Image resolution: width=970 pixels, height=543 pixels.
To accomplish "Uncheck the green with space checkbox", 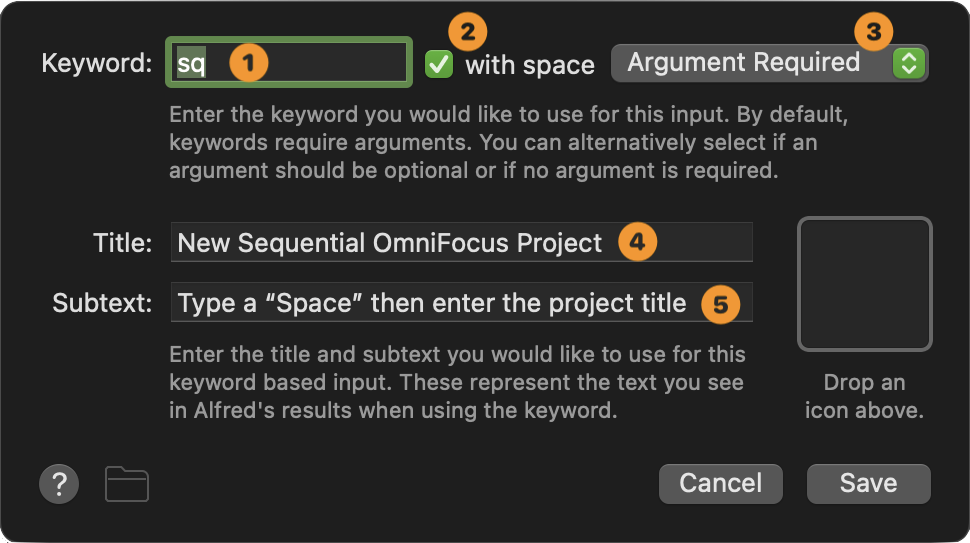I will [x=439, y=64].
